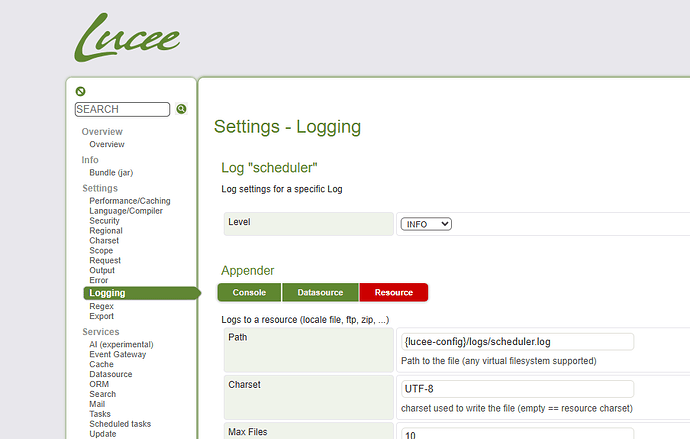The height and width of the screenshot is (439, 690).
Task: Open the sidebar Datasource service link
Action: pyautogui.click(x=111, y=374)
